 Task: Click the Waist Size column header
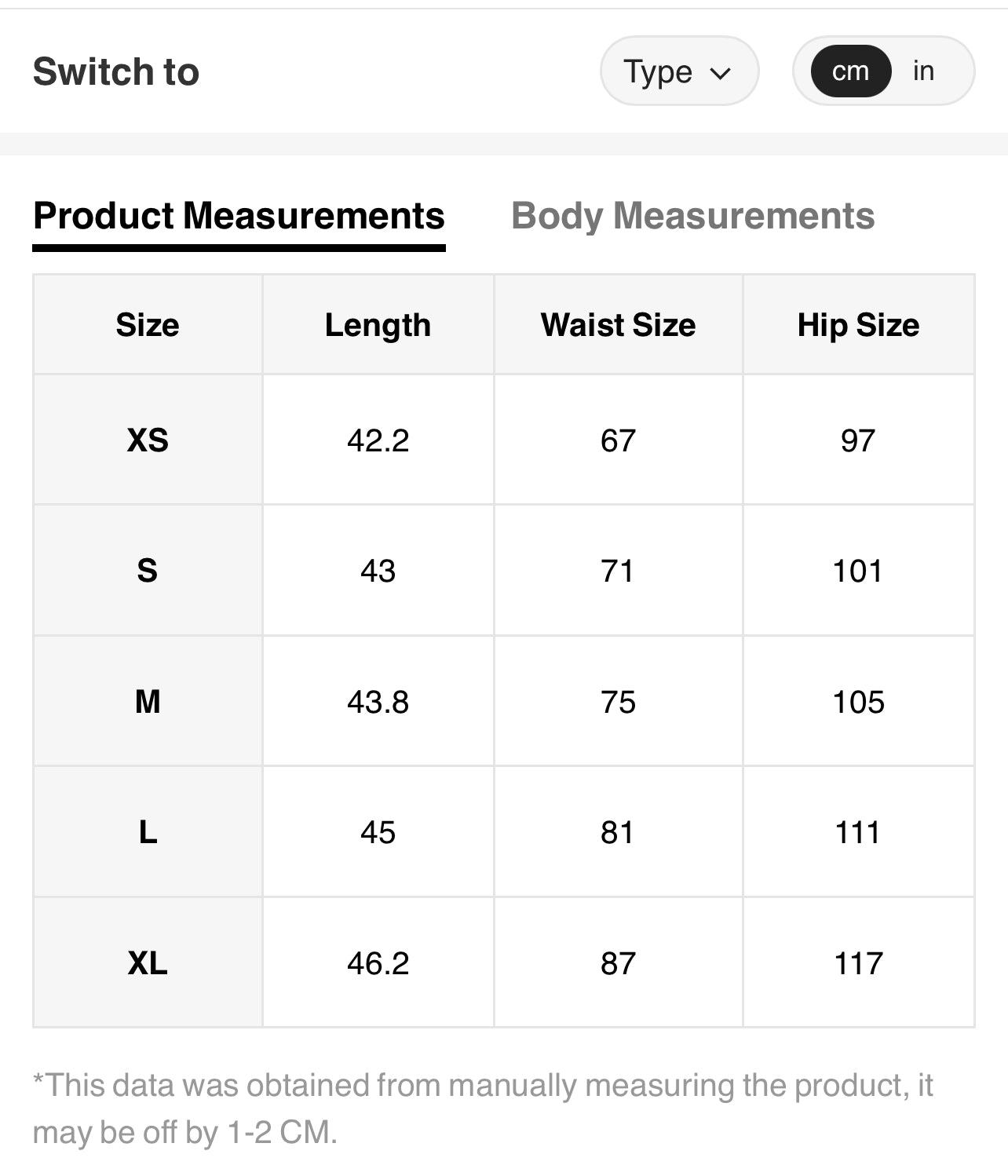coord(618,325)
